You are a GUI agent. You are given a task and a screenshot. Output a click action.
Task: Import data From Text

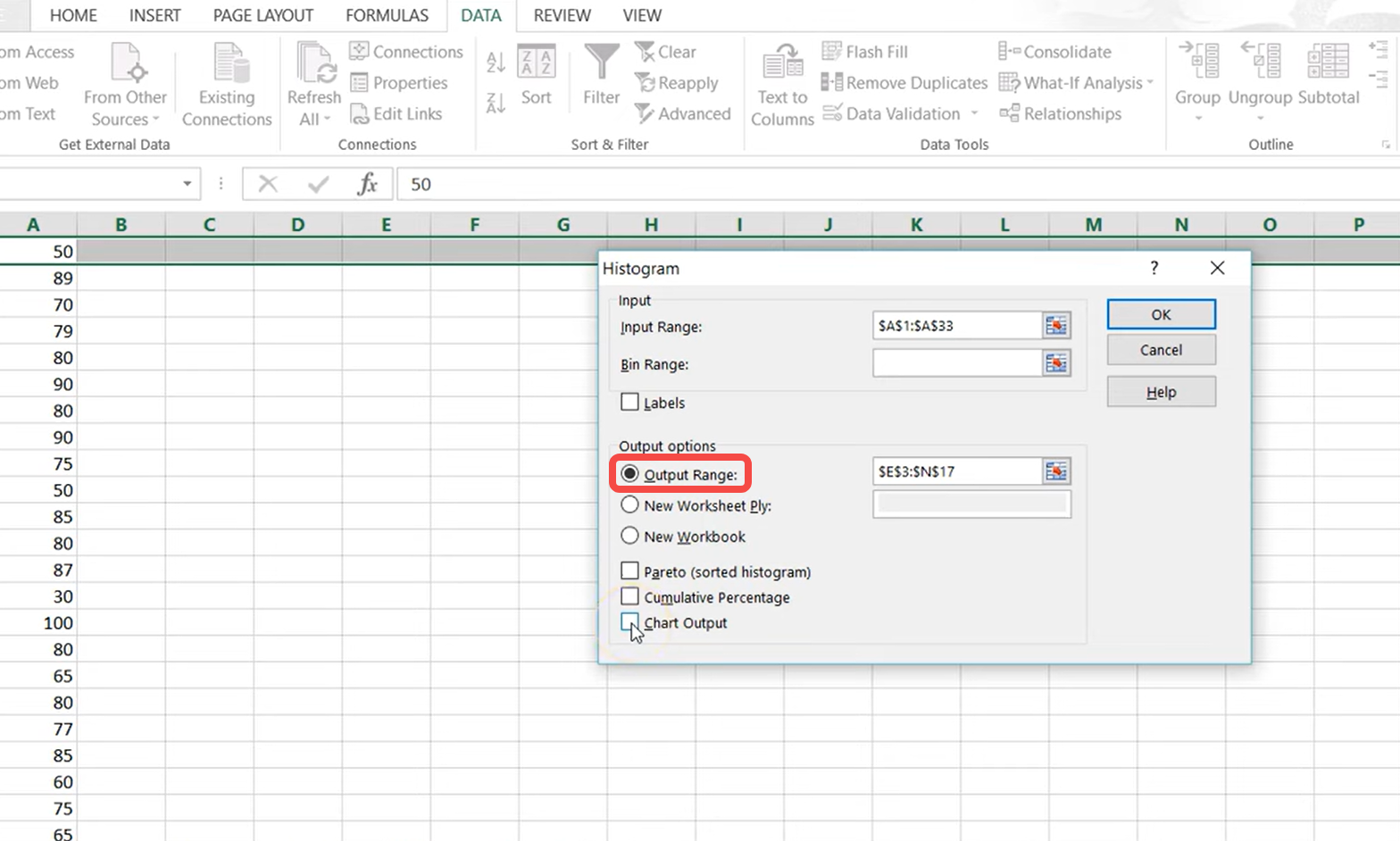[28, 113]
